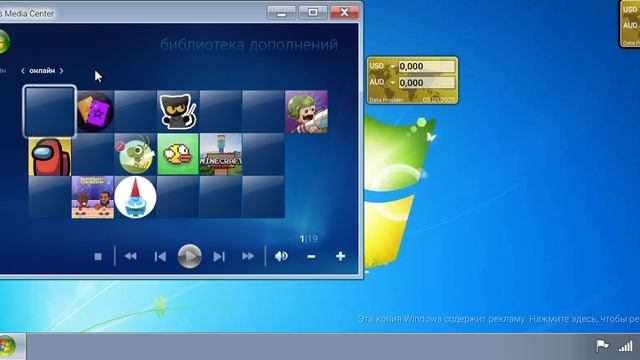Decrease volume with minus button
The width and height of the screenshot is (640, 360).
pos(311,256)
